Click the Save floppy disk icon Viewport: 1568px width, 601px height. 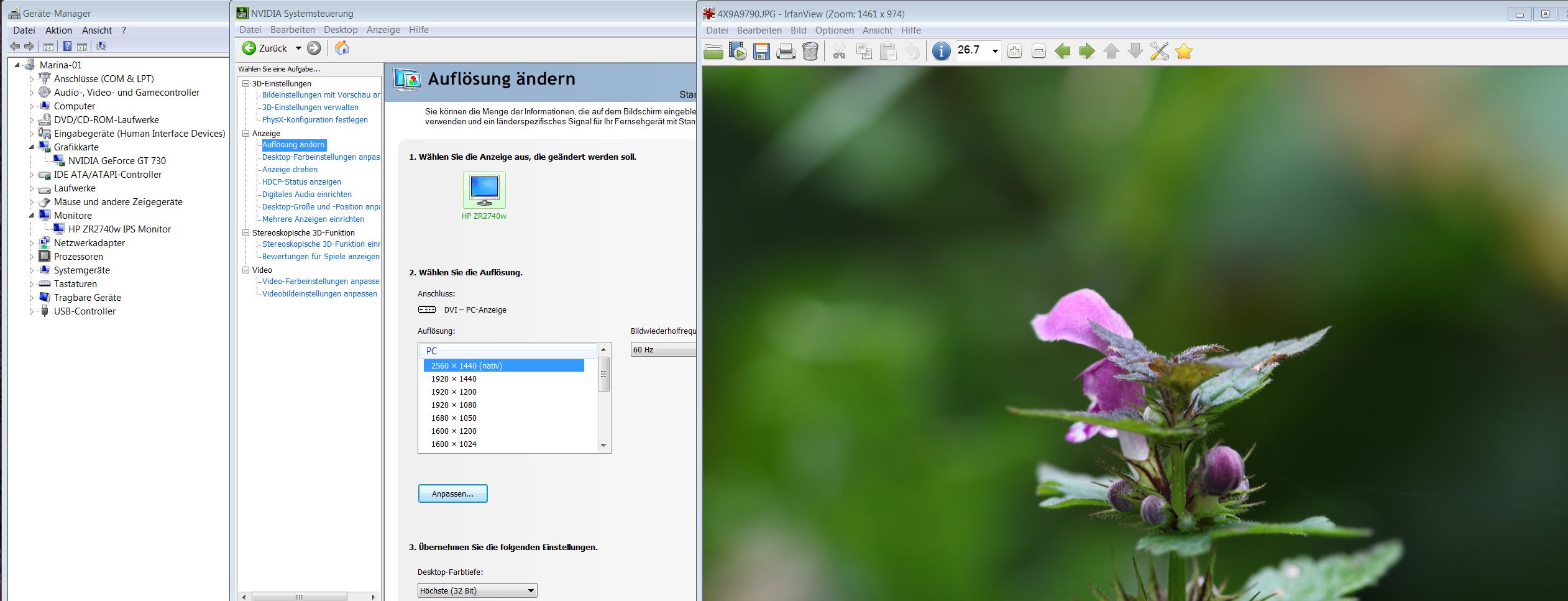tap(761, 51)
